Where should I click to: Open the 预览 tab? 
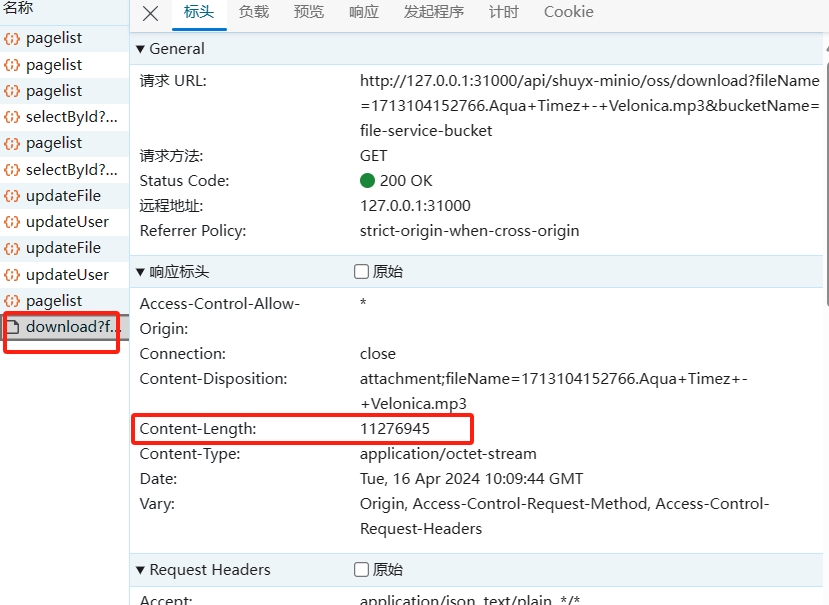(309, 13)
